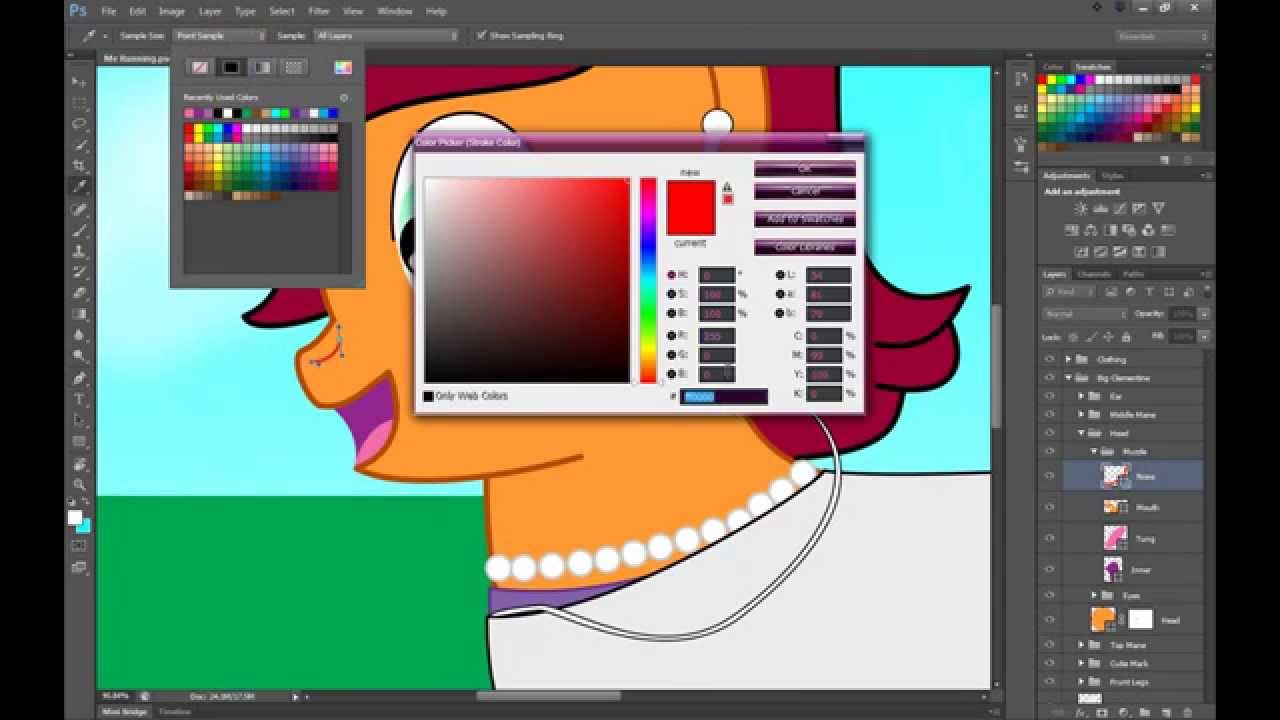This screenshot has width=1280, height=720.
Task: Open the Image menu
Action: click(172, 11)
